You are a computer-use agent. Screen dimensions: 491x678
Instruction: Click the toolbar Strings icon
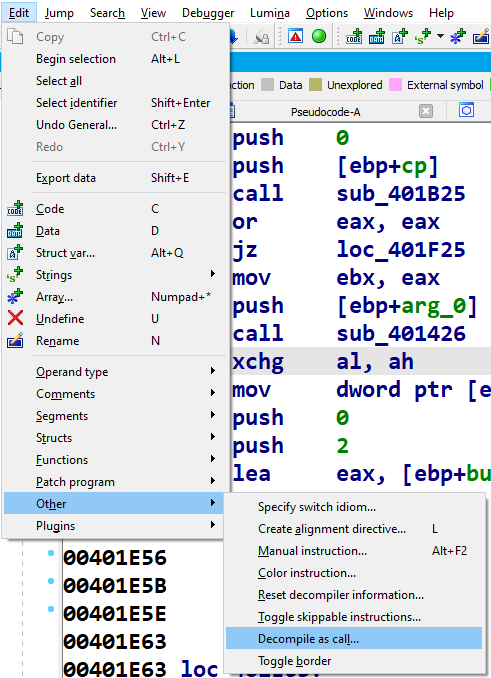tap(423, 37)
